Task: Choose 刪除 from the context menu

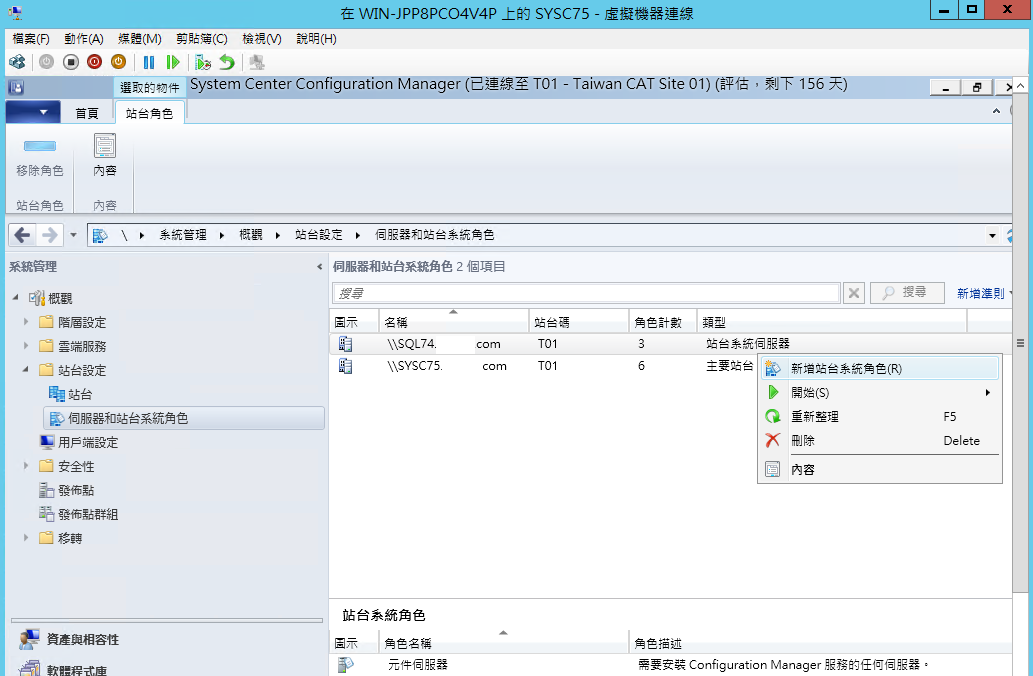Action: (879, 440)
